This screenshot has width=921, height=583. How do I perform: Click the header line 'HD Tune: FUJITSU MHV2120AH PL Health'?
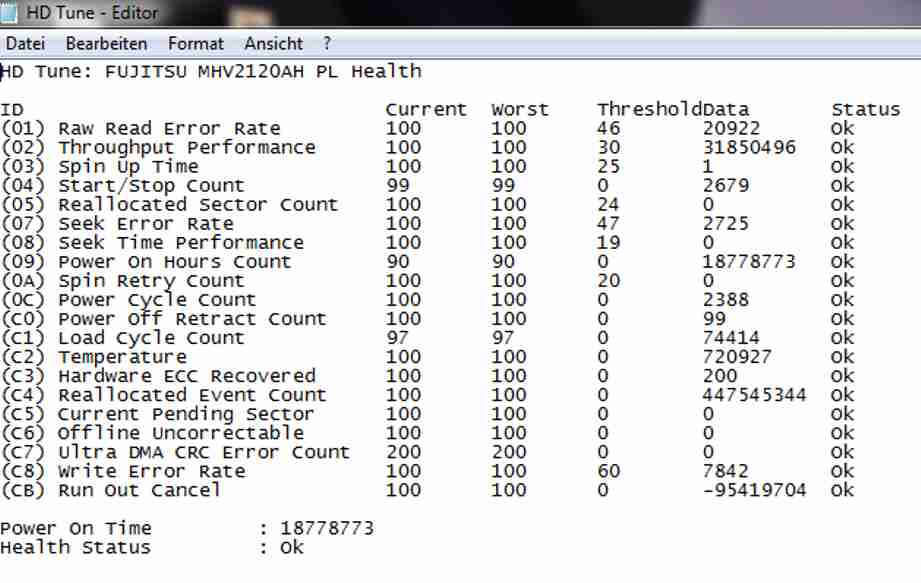click(211, 72)
